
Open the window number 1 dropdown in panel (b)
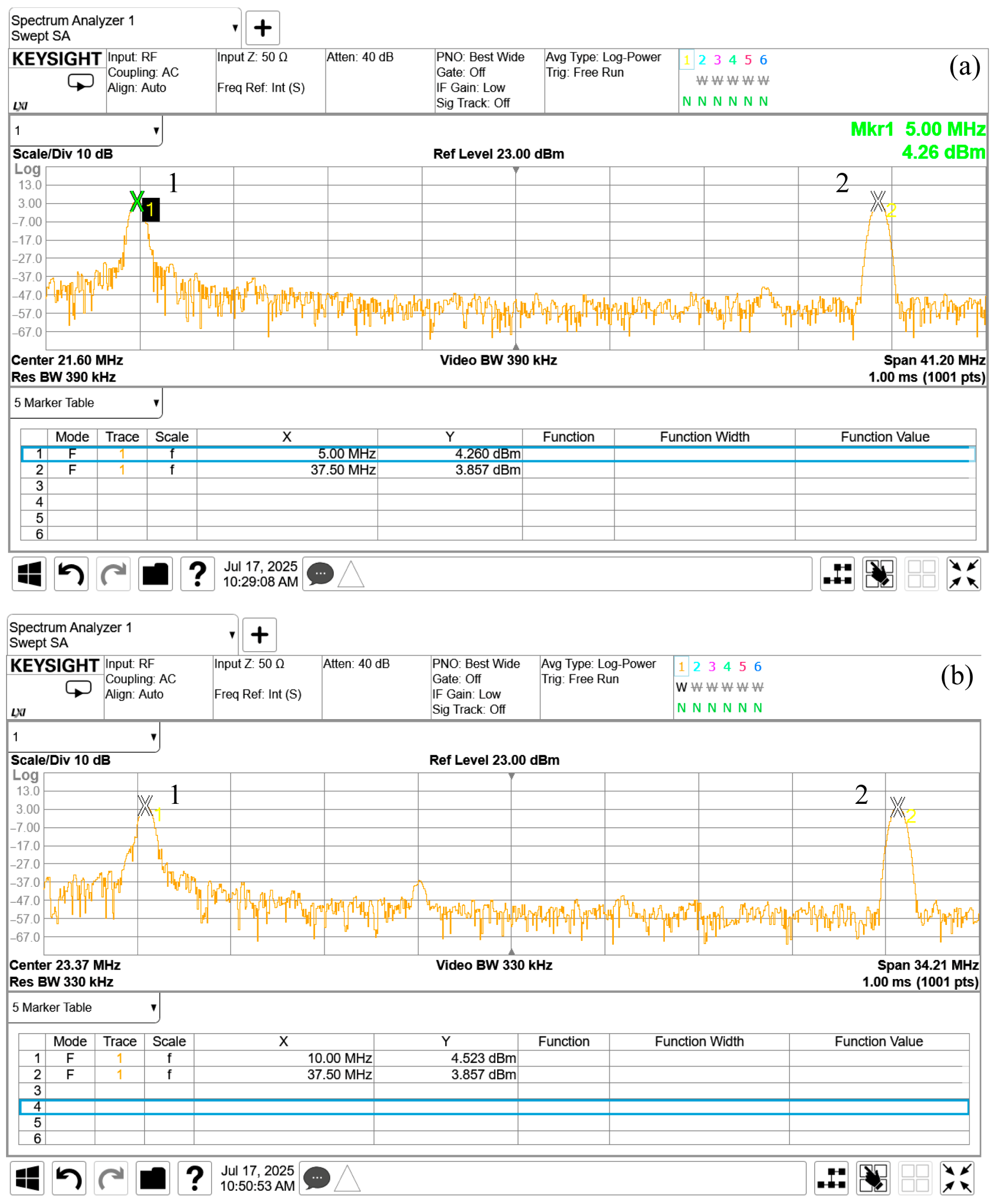tap(84, 737)
